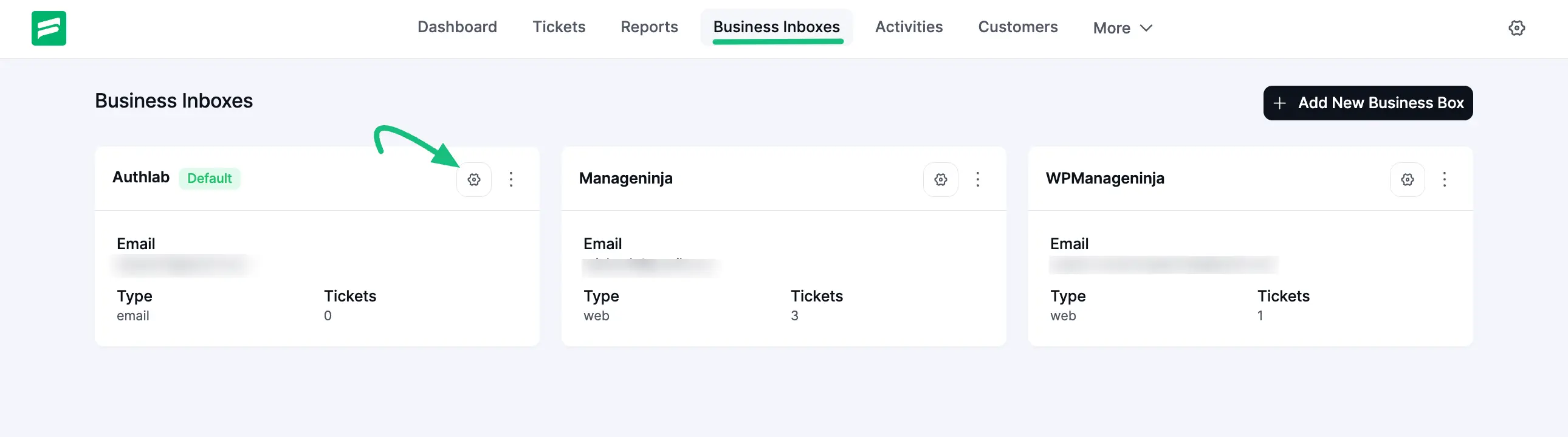The height and width of the screenshot is (437, 1568).
Task: Open the kebab menu on Manageninja card
Action: click(x=978, y=179)
